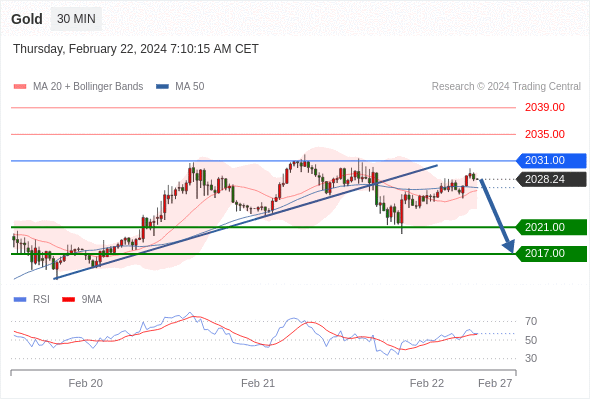Image resolution: width=590 pixels, height=400 pixels.
Task: Click the RSI legend label
Action: coord(41,300)
